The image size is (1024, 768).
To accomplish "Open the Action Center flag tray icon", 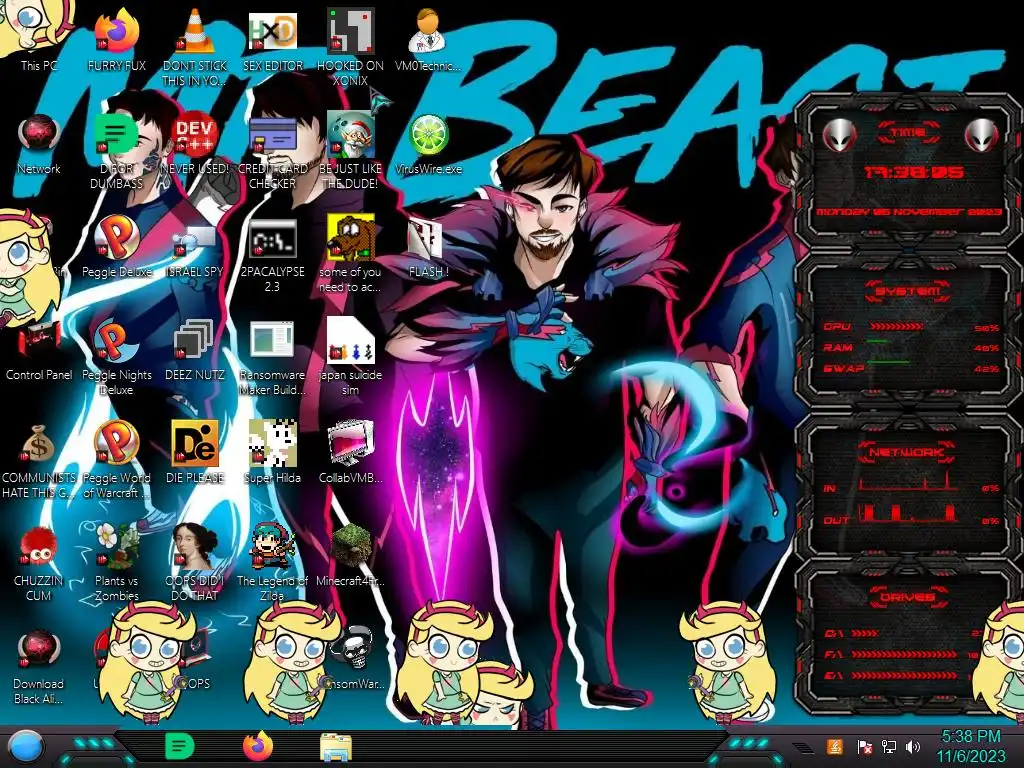I will [864, 746].
